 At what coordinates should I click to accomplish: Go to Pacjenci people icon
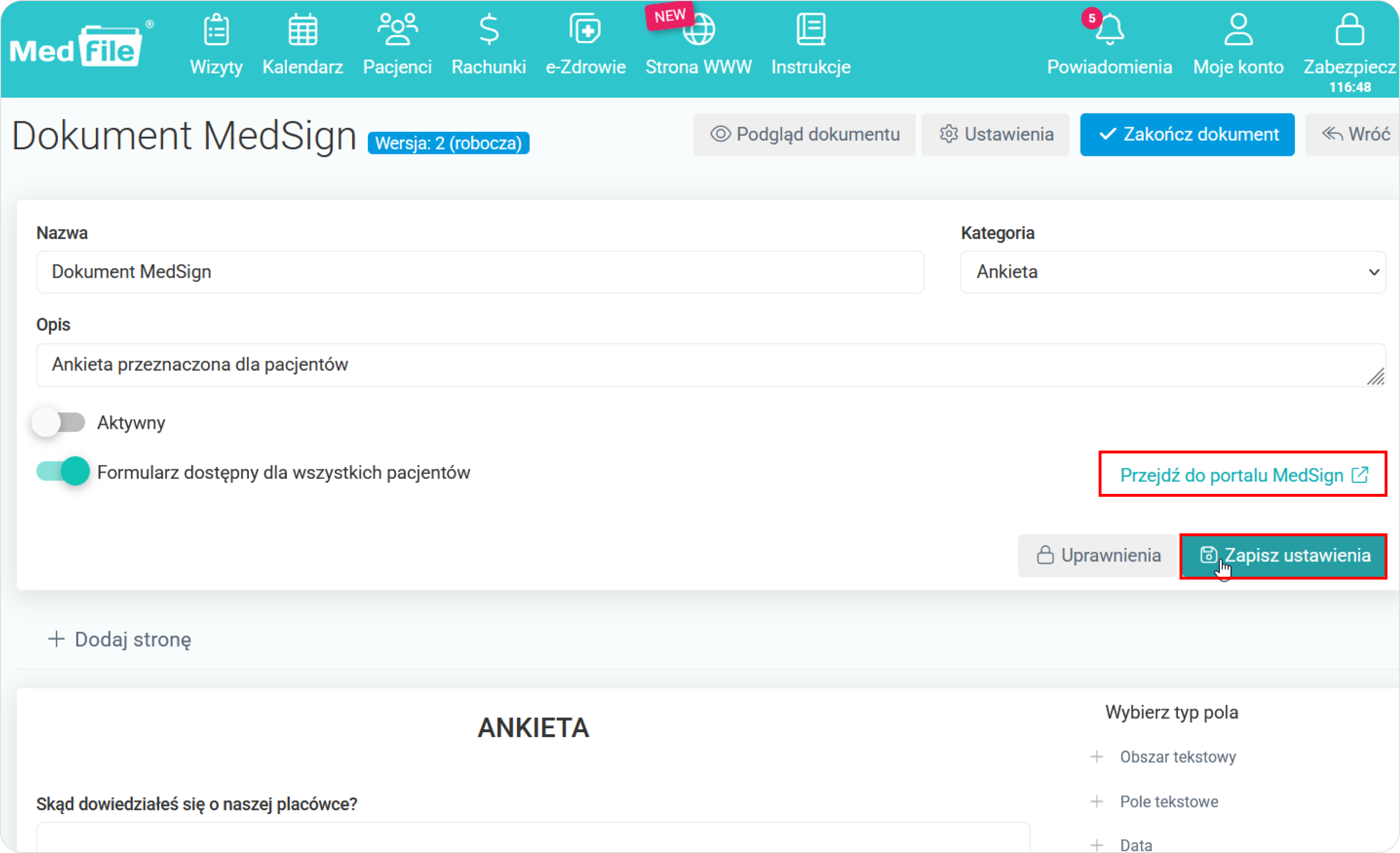[397, 29]
